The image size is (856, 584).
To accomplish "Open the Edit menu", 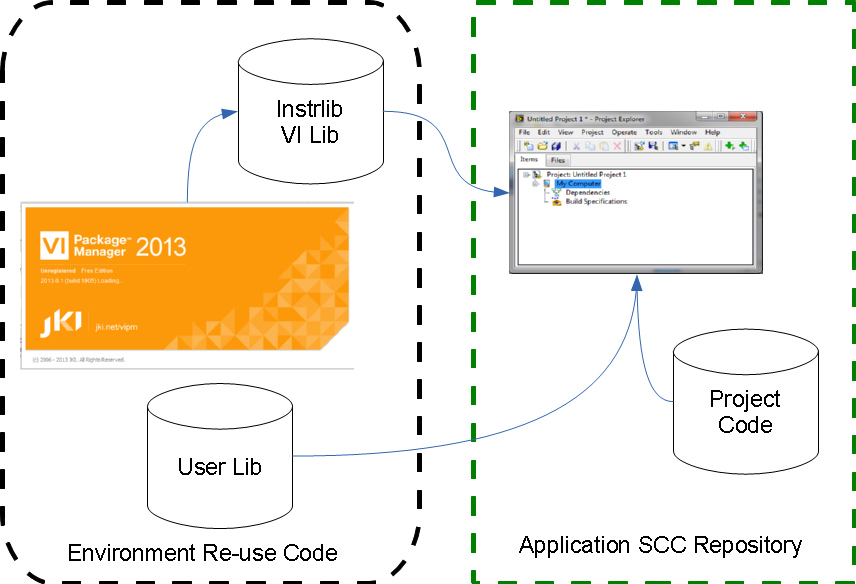I will click(544, 132).
